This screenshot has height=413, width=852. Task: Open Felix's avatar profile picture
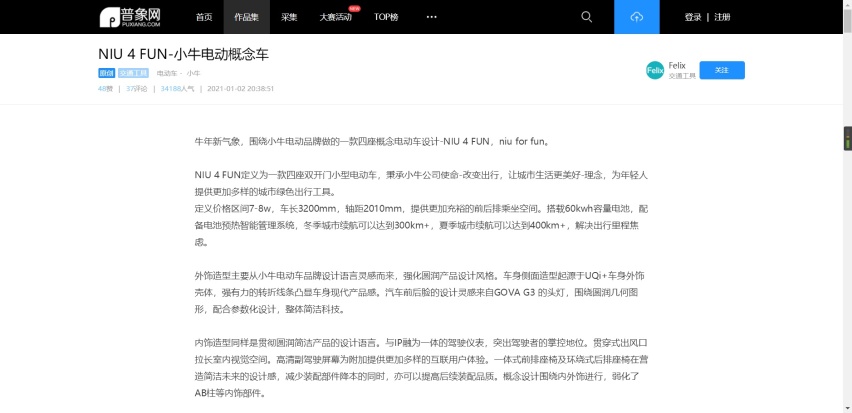[655, 70]
